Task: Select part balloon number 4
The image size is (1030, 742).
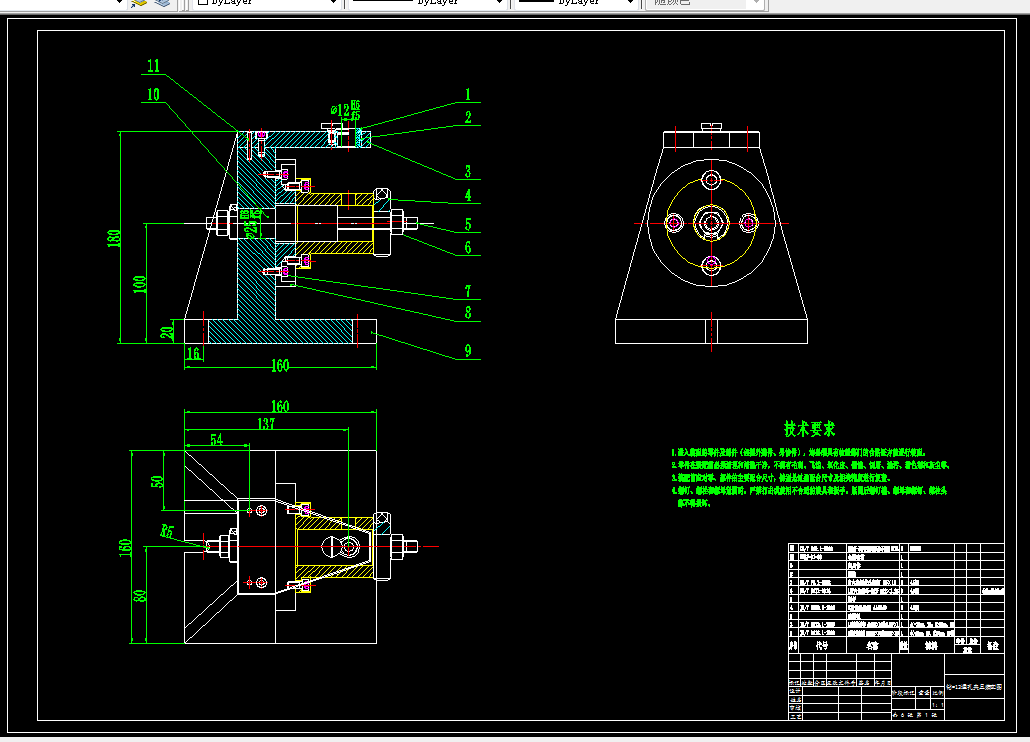Action: (468, 195)
